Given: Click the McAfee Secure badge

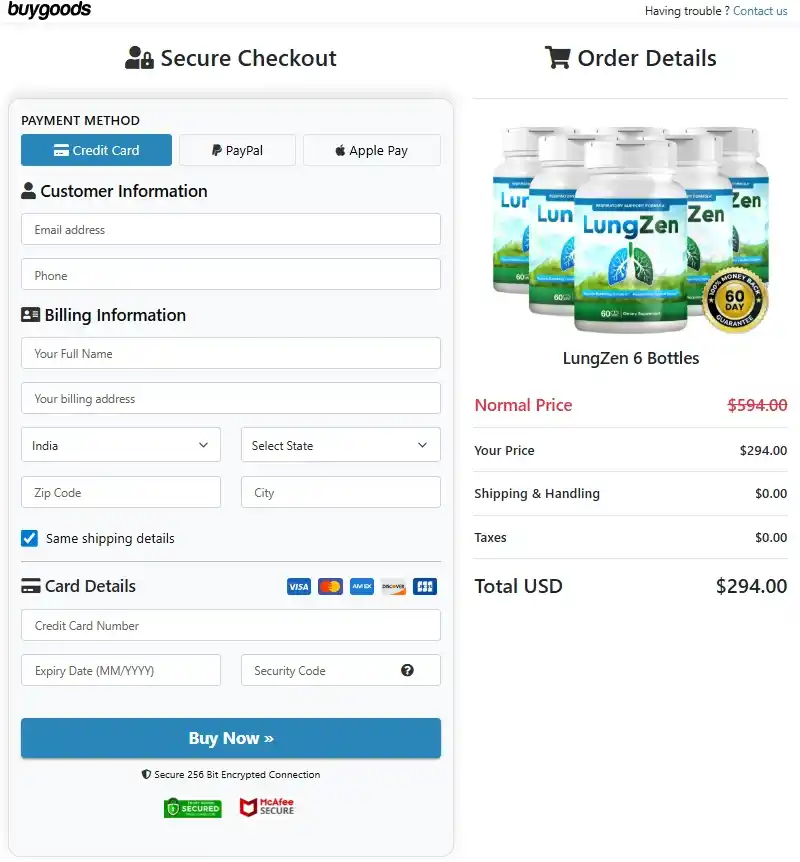Looking at the screenshot, I should 267,807.
